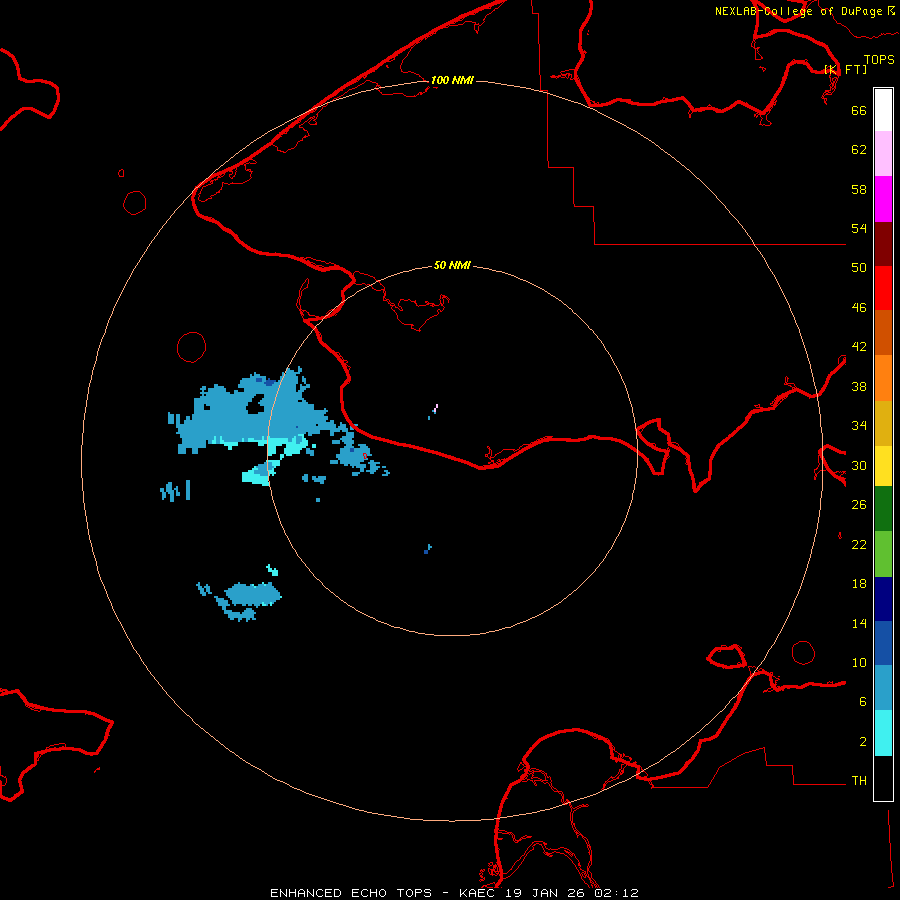Click the "18" legend value
Screen dimensions: 900x900
(x=859, y=584)
